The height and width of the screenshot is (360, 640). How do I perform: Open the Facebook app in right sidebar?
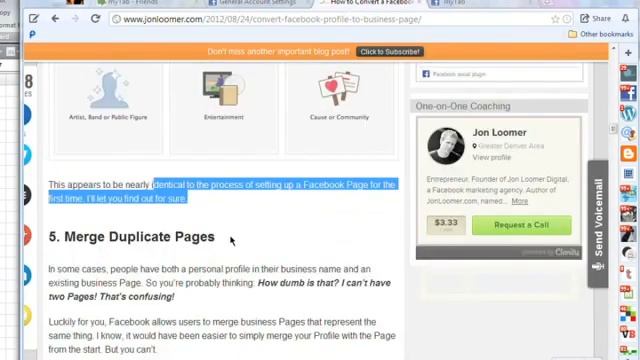(628, 93)
